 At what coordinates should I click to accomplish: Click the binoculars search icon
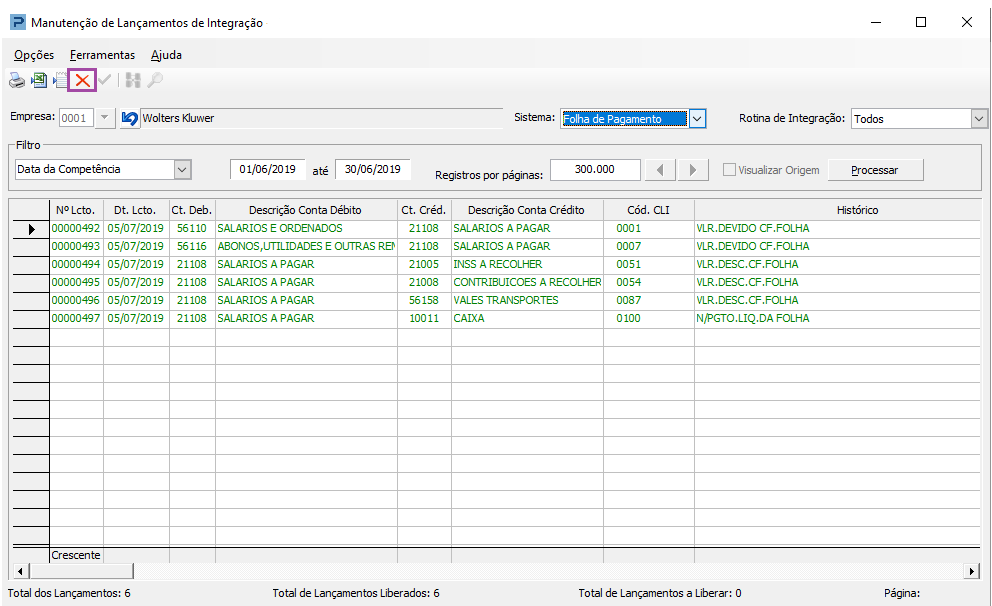(x=133, y=80)
